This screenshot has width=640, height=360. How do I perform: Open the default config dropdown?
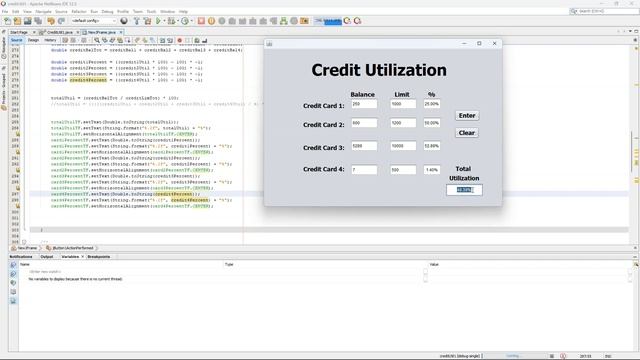point(94,21)
